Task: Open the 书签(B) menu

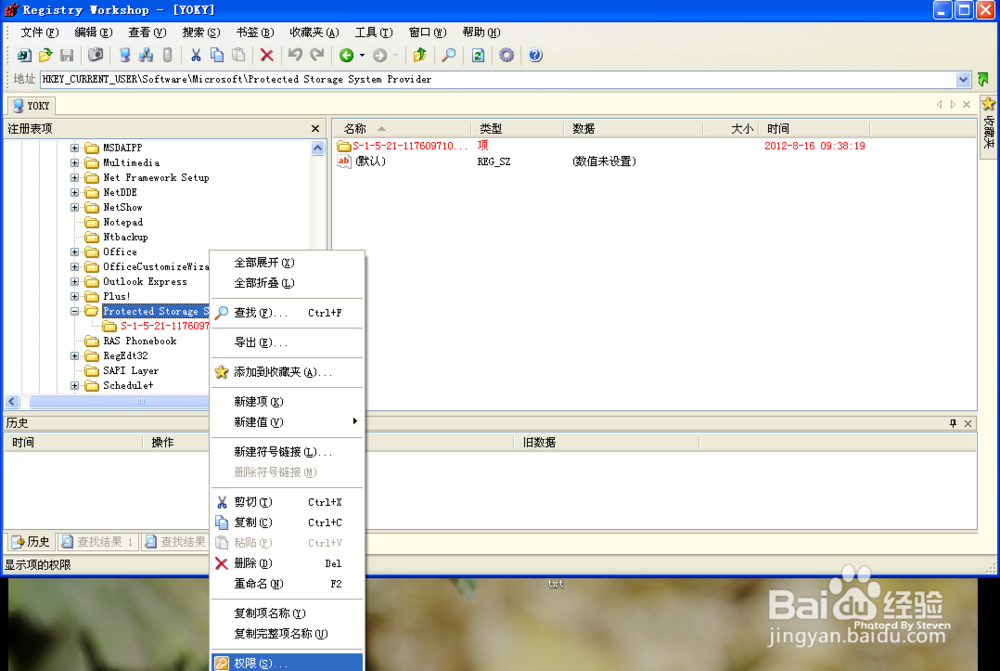Action: click(x=254, y=32)
